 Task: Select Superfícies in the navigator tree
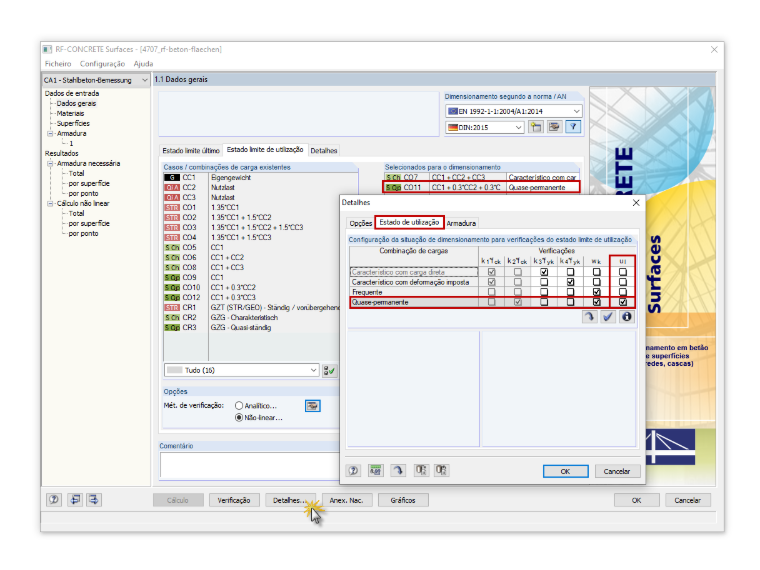click(73, 124)
